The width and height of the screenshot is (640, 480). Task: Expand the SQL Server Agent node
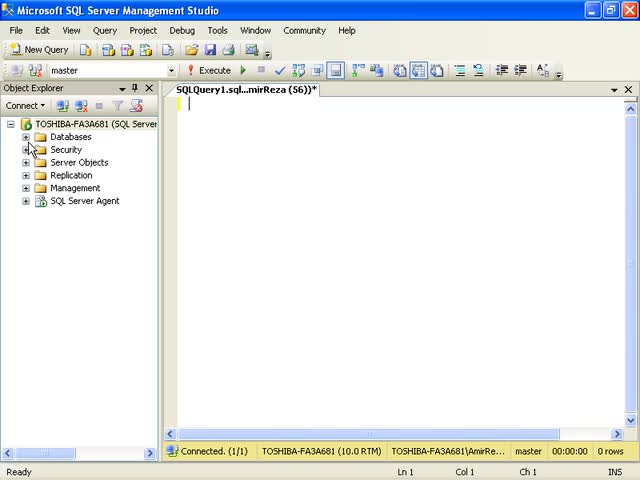(26, 201)
